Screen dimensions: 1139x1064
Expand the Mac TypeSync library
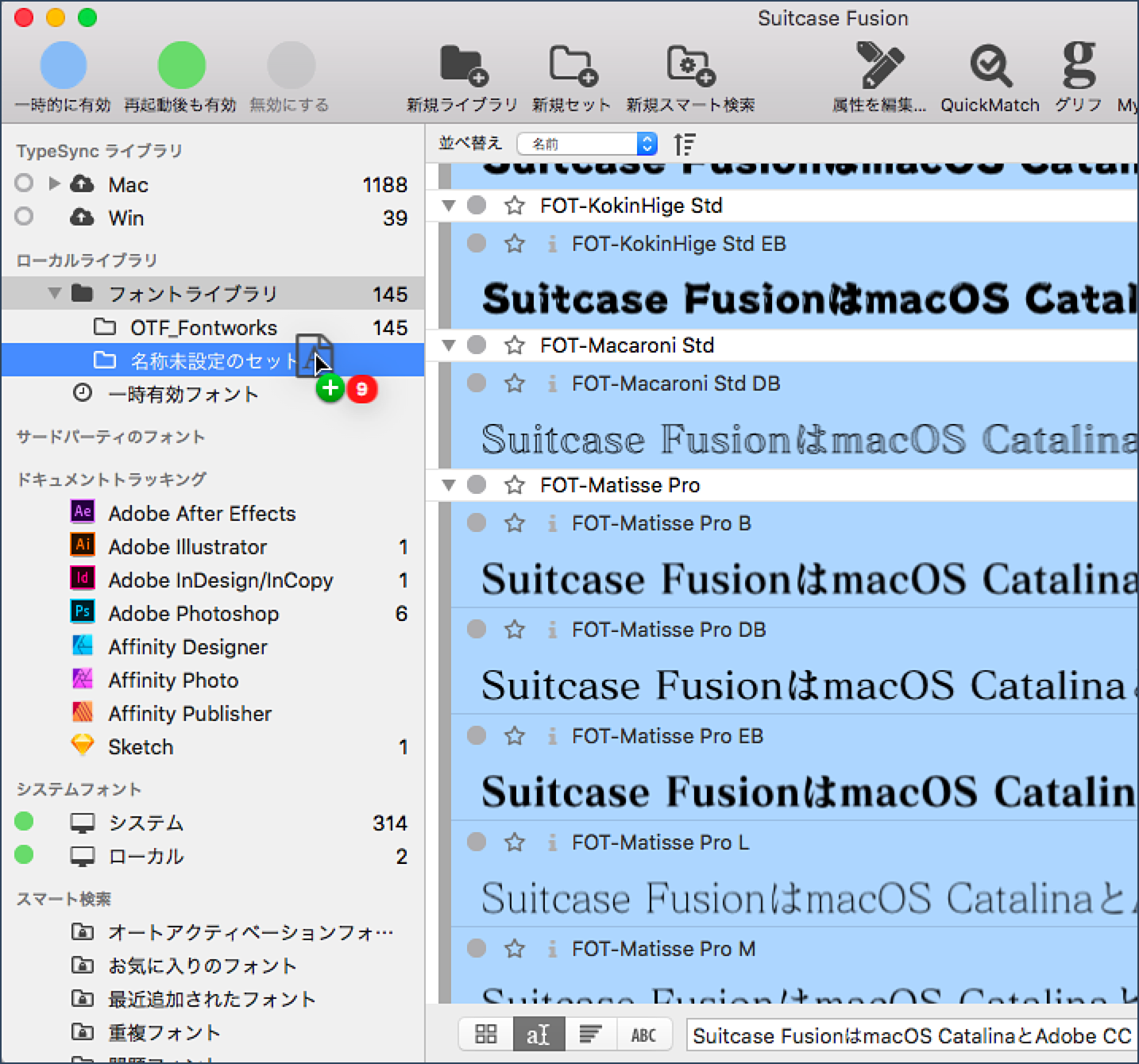coord(54,183)
